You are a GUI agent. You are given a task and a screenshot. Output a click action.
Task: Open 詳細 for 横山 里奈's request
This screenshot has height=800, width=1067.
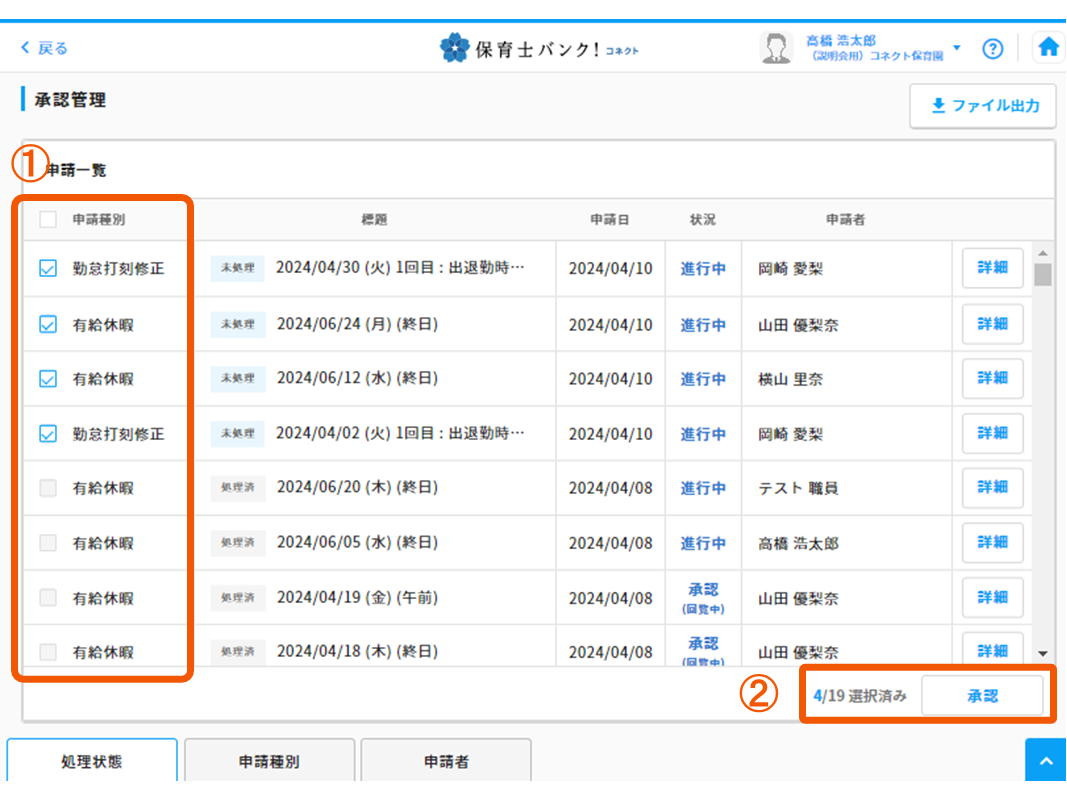pos(992,378)
